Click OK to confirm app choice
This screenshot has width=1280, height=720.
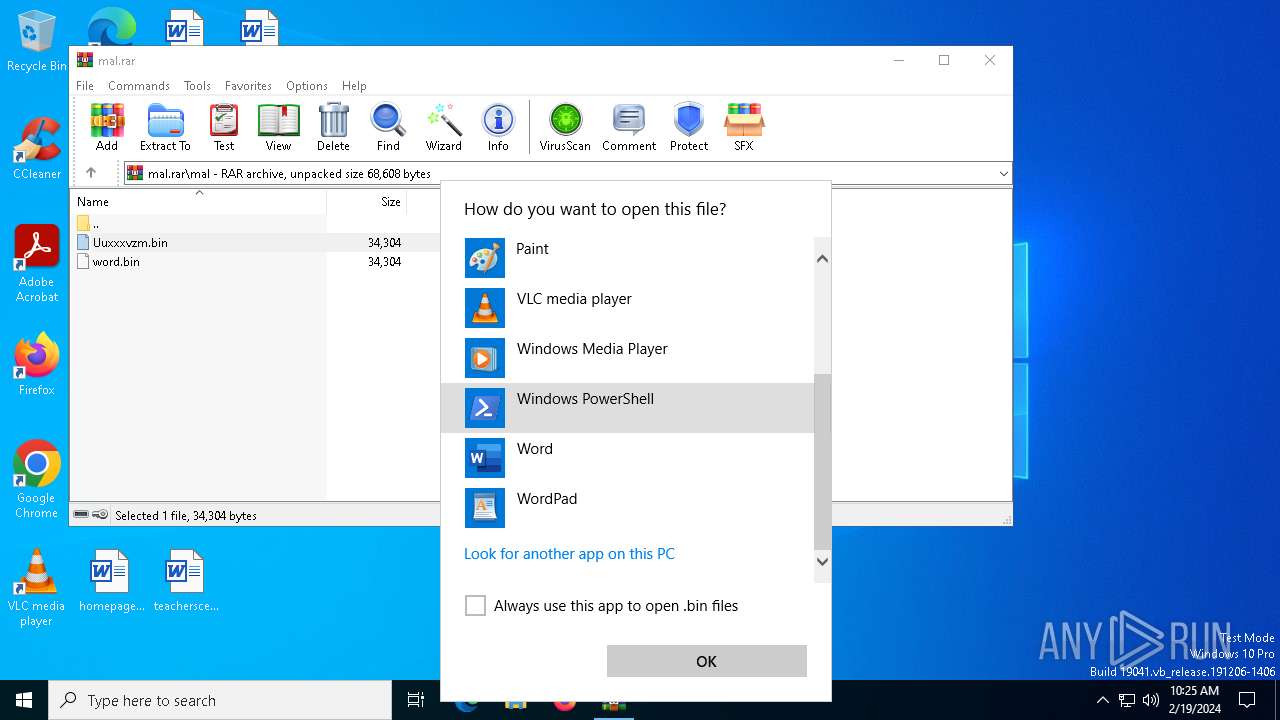[x=706, y=661]
